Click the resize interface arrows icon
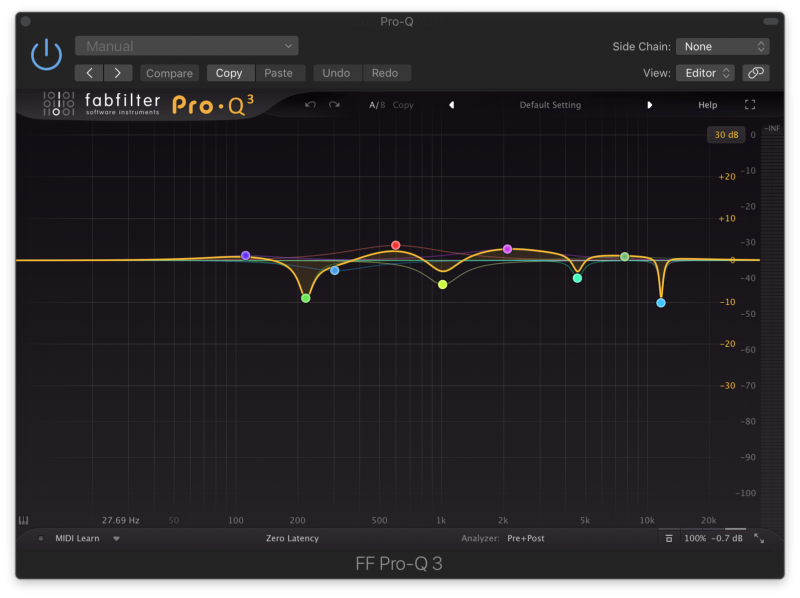Screen dimensions: 800x598 tap(759, 538)
